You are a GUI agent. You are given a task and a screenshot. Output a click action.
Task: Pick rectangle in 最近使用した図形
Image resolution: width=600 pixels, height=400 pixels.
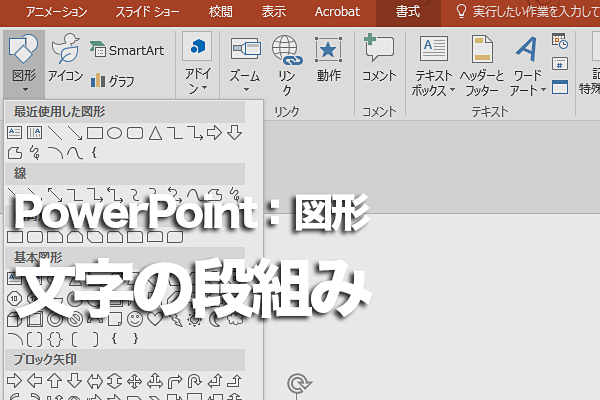[x=95, y=133]
